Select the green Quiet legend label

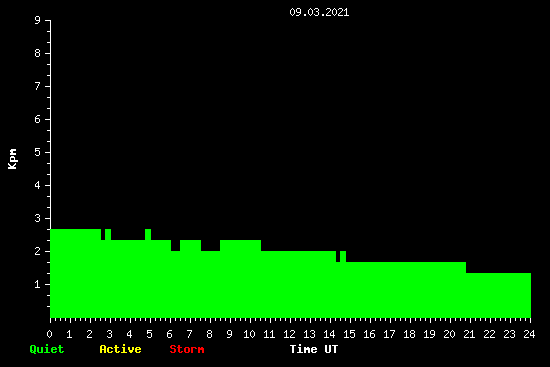point(47,349)
